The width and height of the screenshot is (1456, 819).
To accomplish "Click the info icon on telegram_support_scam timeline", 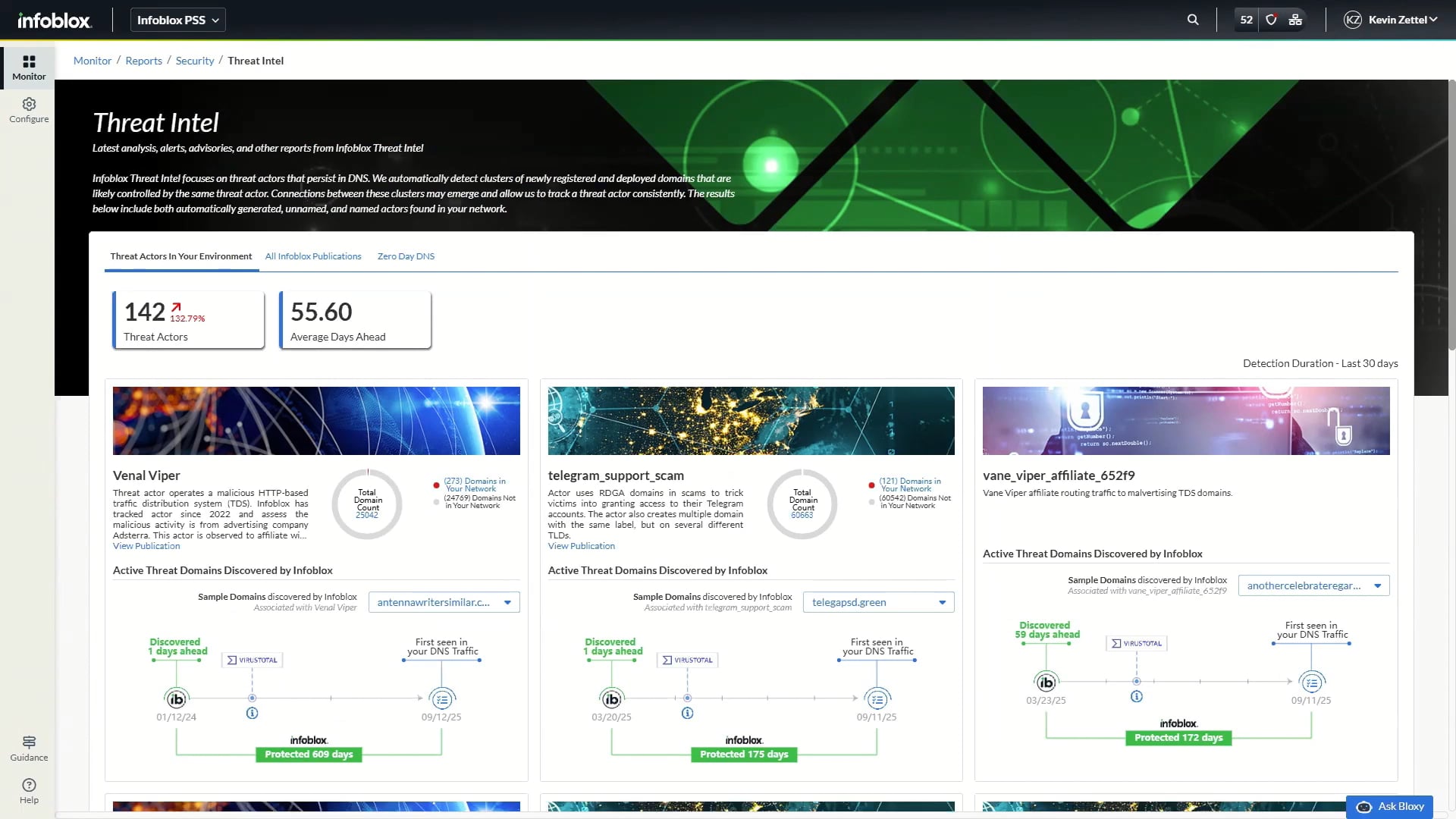I will pos(687,713).
